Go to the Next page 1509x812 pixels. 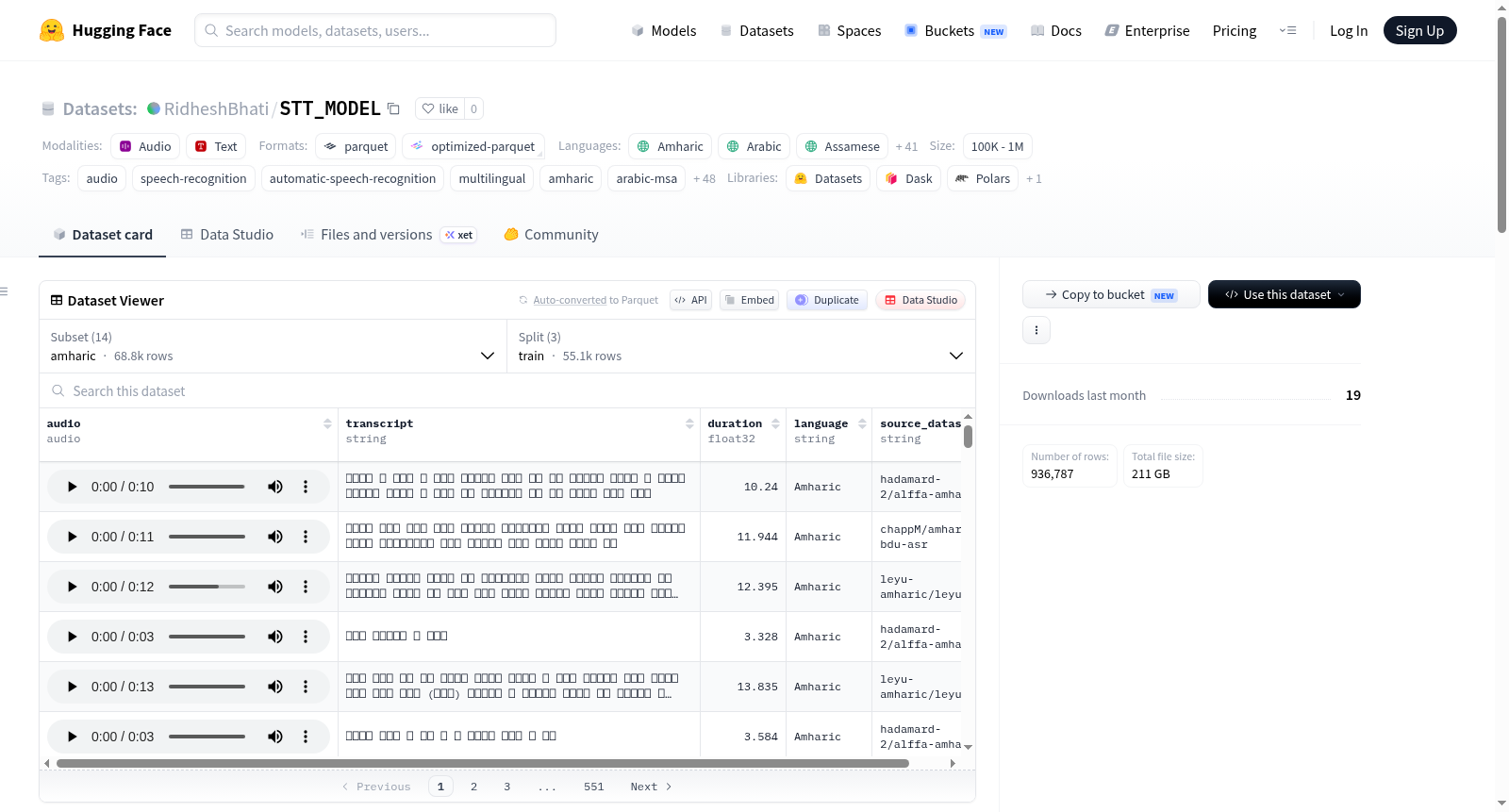click(x=651, y=787)
